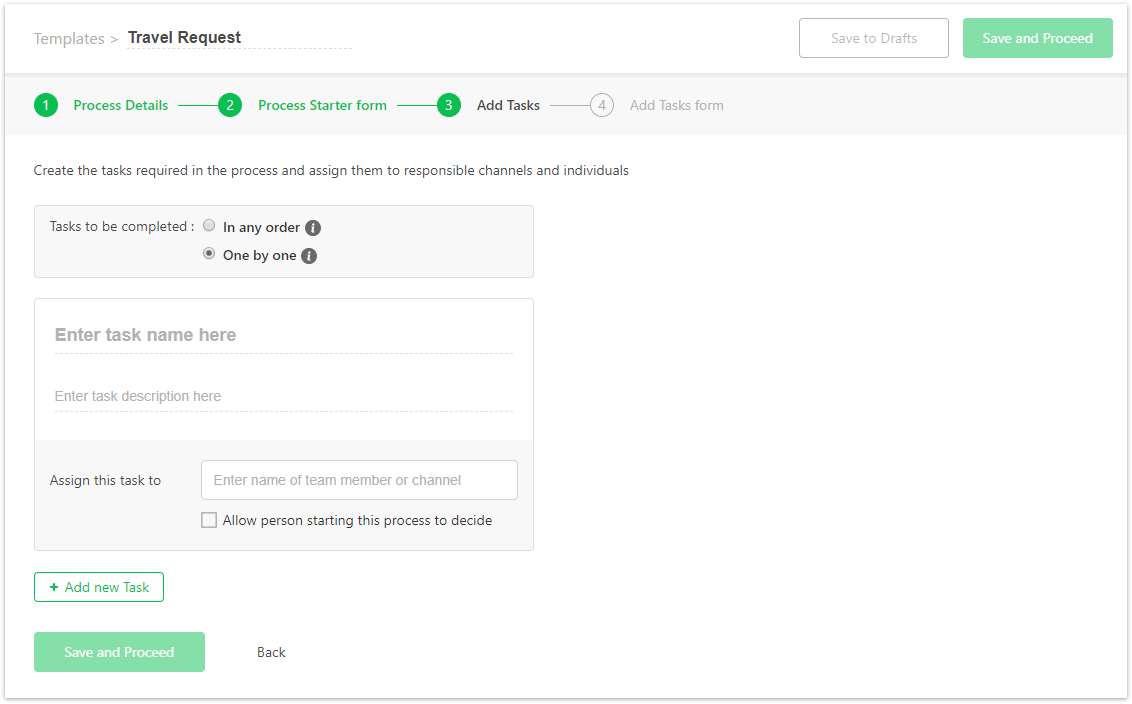Go to the Process Details step

pos(121,105)
